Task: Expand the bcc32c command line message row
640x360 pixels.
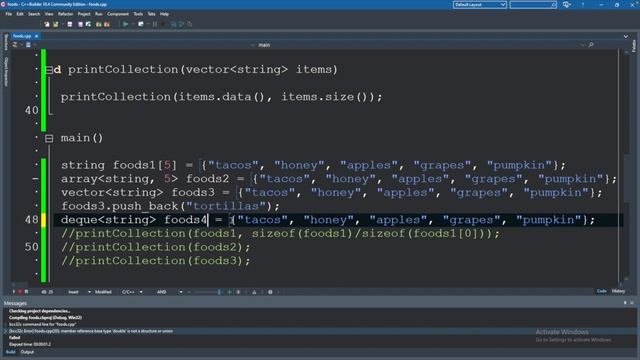Action: pos(6,324)
